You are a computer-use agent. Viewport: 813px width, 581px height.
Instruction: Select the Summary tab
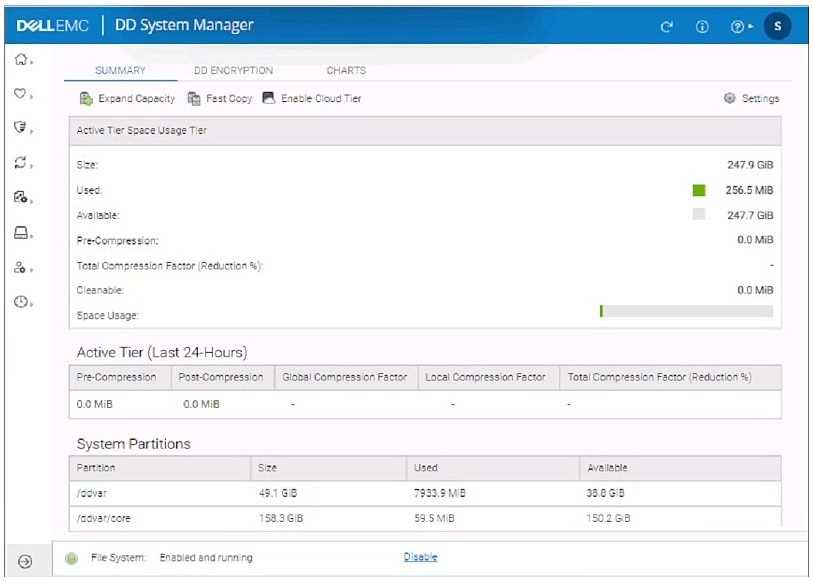120,71
